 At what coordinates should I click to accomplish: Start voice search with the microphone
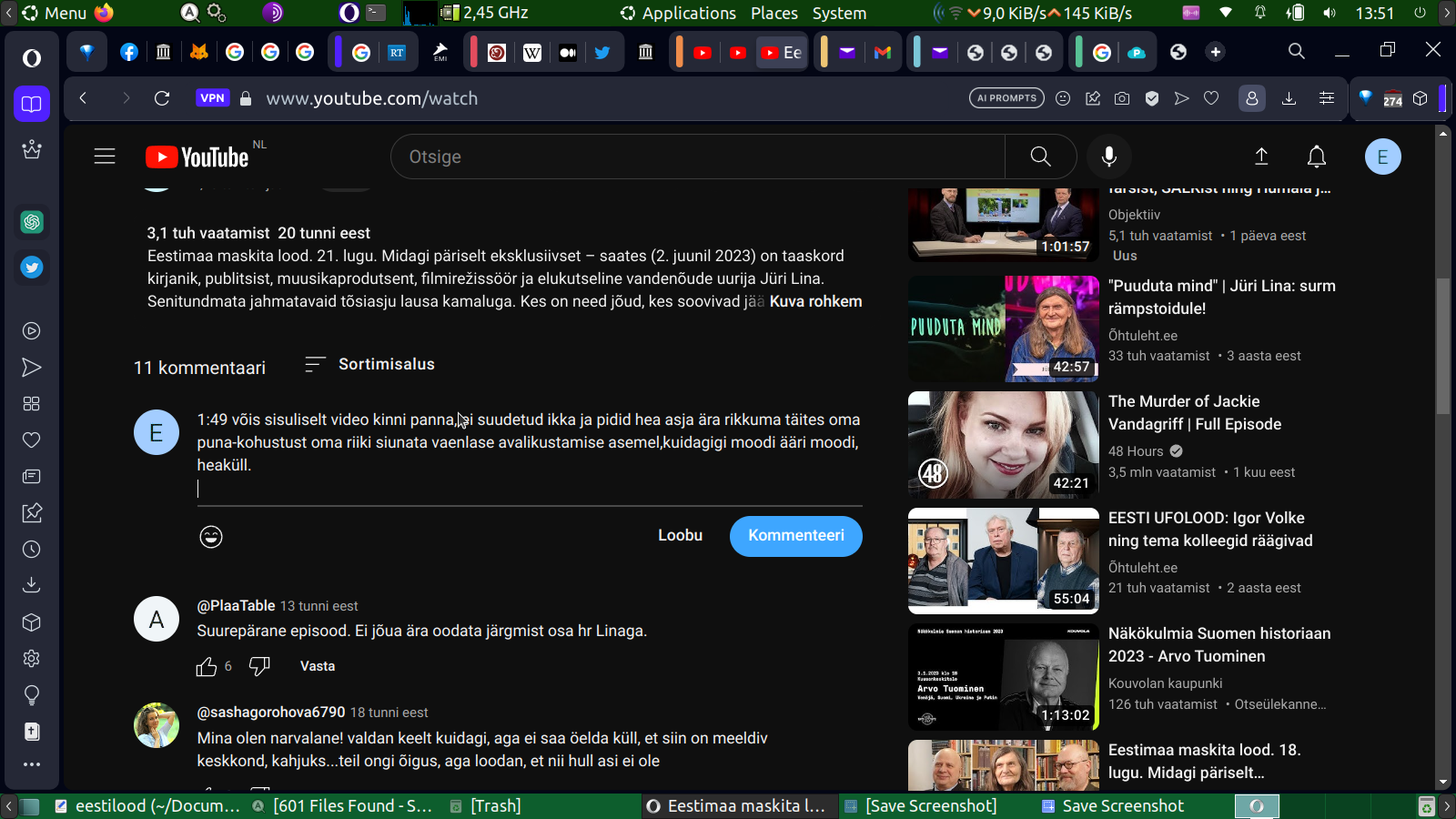[x=1108, y=157]
